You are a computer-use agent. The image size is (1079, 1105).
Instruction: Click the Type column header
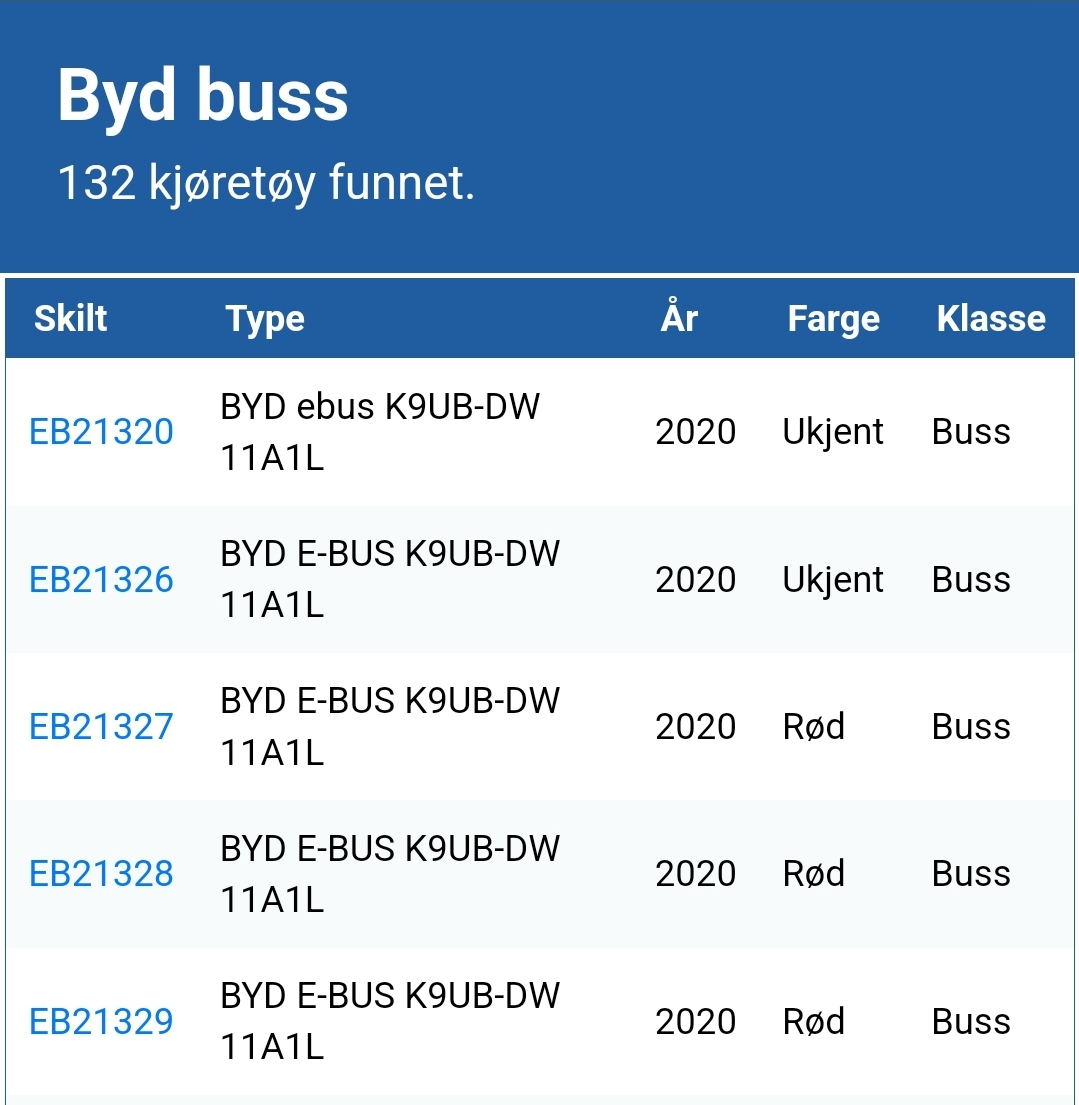(265, 319)
